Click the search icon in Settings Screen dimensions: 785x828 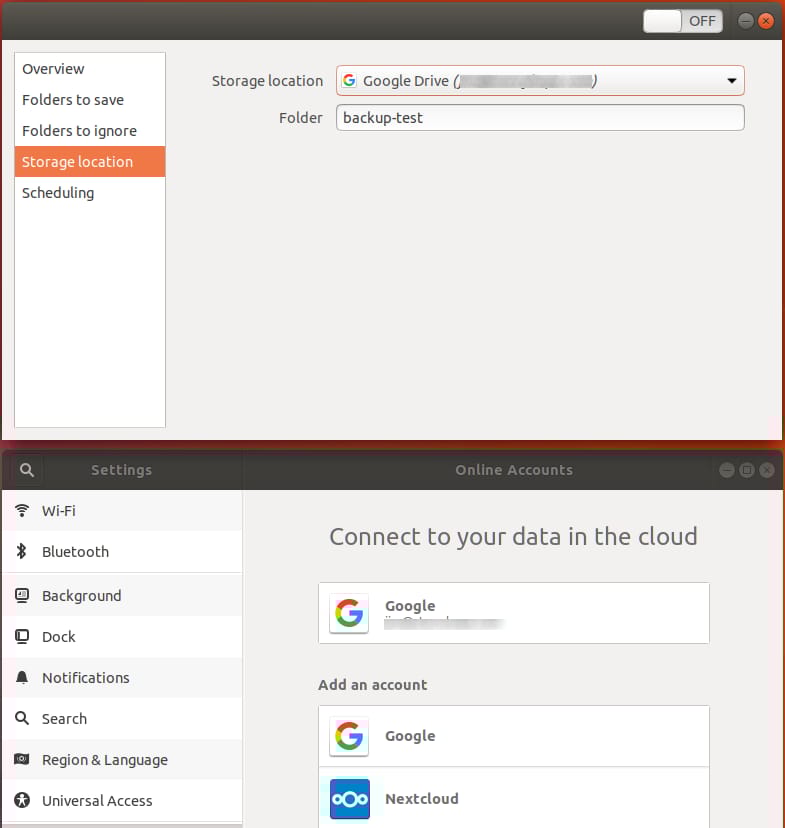pos(27,470)
